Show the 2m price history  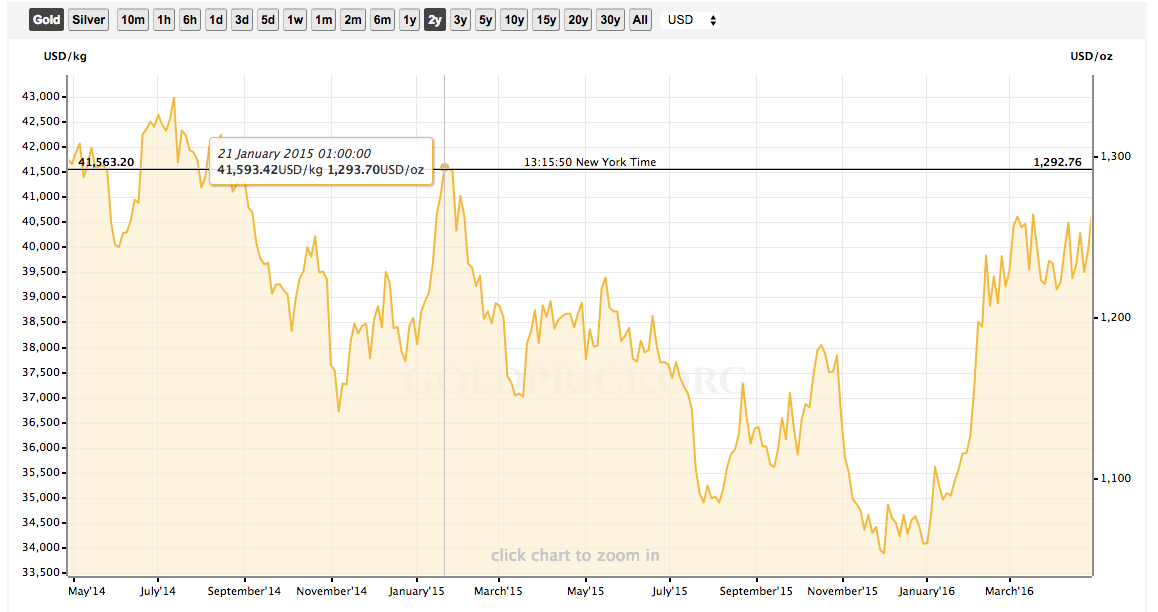353,20
